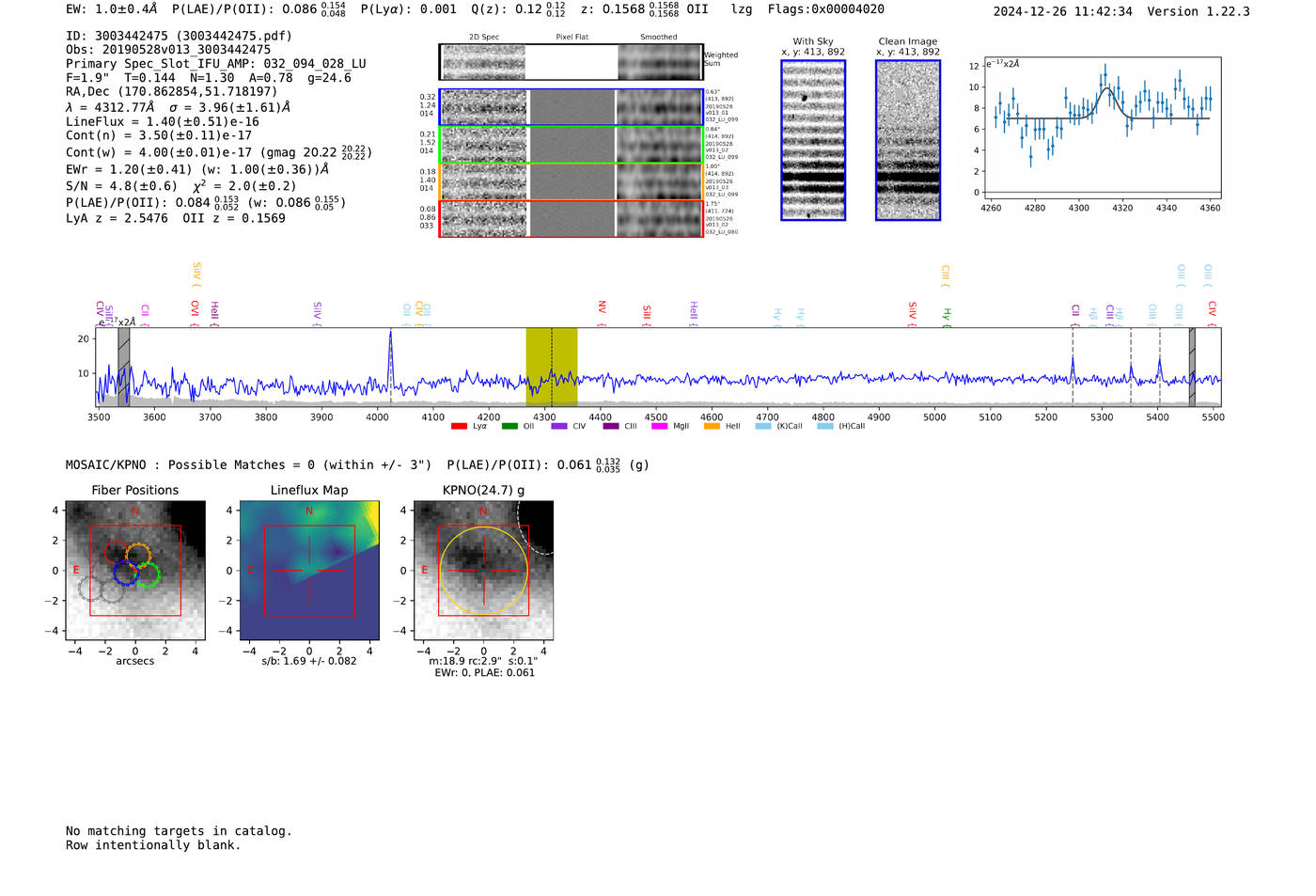The width and height of the screenshot is (1316, 896).
Task: Click the yellow aperture circle in KPNO image
Action: [x=483, y=570]
